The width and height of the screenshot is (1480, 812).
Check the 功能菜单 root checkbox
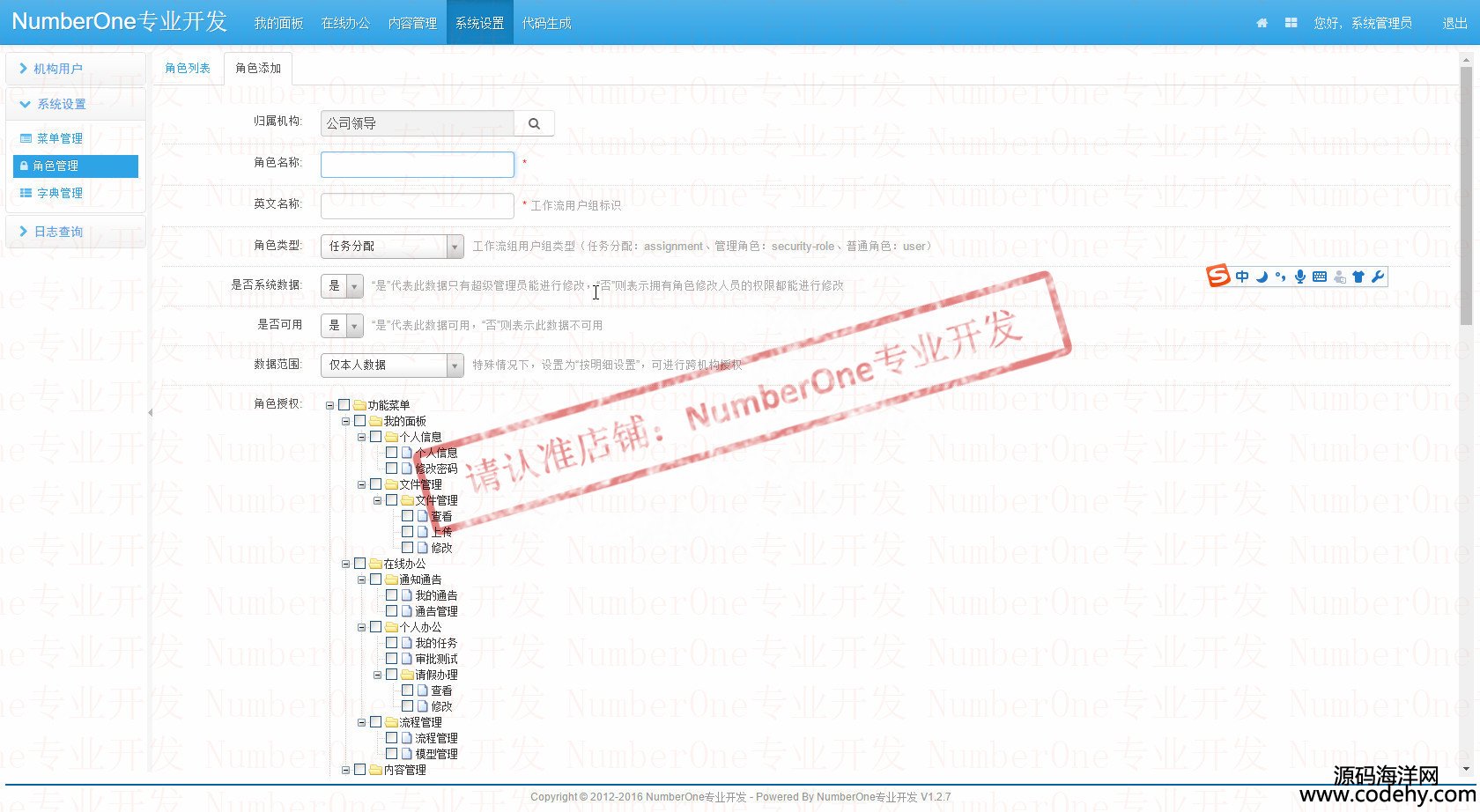[344, 405]
